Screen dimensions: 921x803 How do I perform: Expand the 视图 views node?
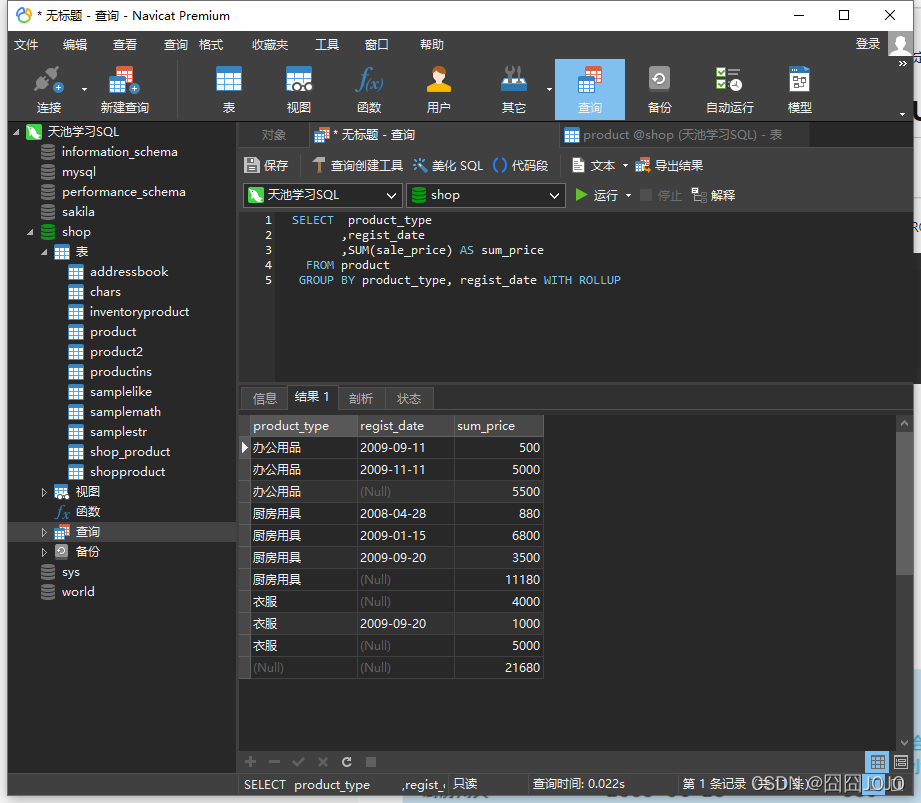(44, 492)
